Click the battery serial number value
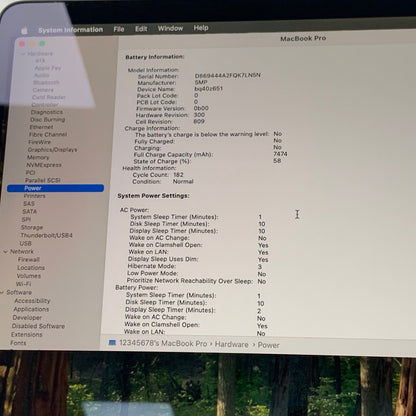Viewport: 416px width, 416px height. click(x=228, y=75)
